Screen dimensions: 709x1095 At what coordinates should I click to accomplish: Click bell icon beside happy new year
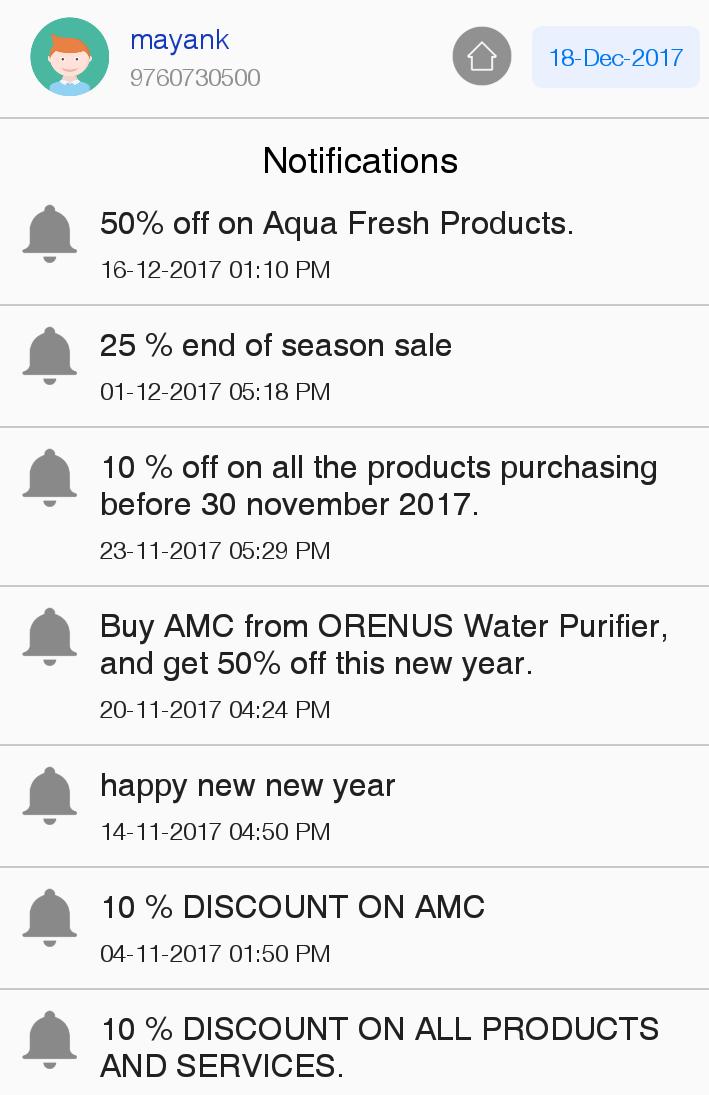point(50,795)
